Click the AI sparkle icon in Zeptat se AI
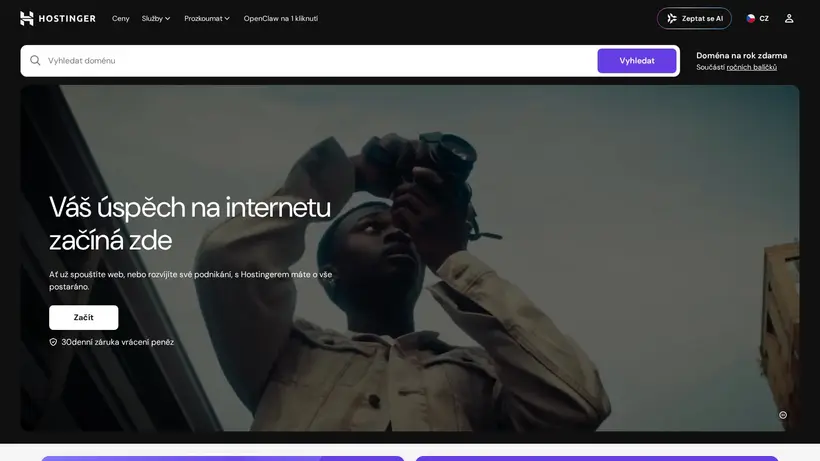 [x=671, y=18]
